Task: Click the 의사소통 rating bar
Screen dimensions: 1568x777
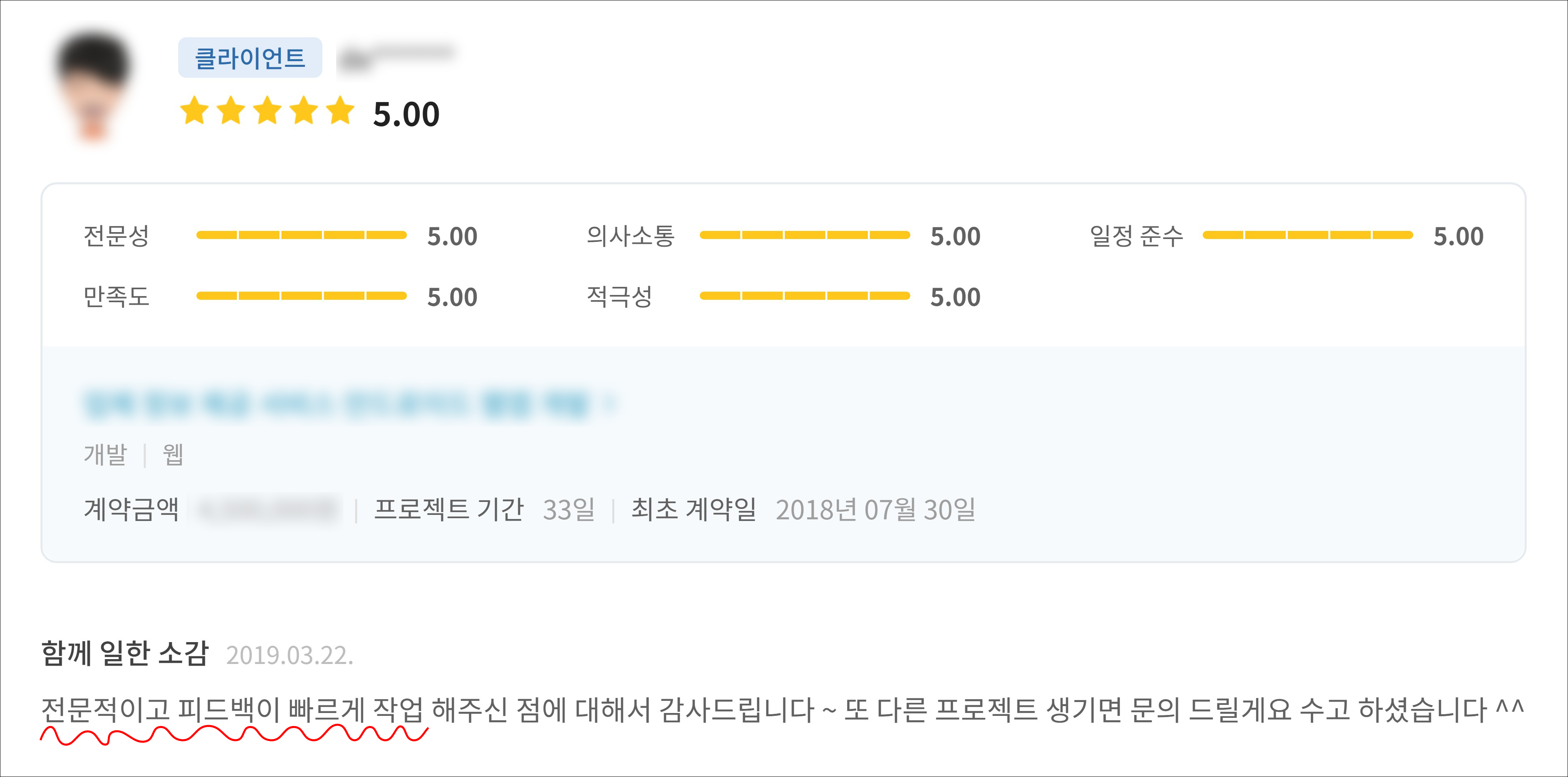Action: (805, 235)
